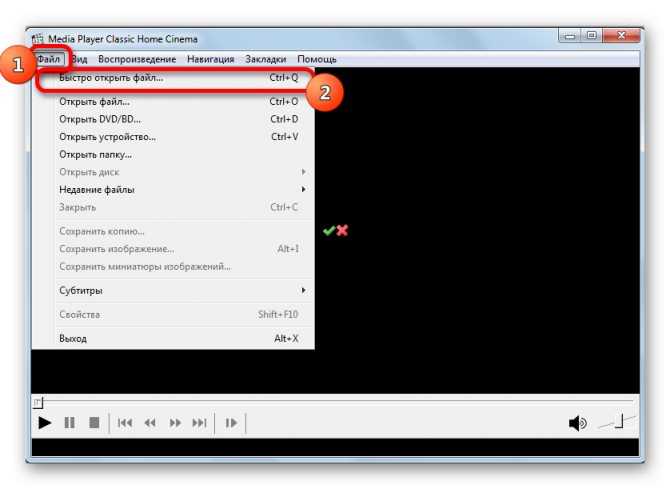670x489 pixels.
Task: Click the seek bar position thumb
Action: click(38, 402)
